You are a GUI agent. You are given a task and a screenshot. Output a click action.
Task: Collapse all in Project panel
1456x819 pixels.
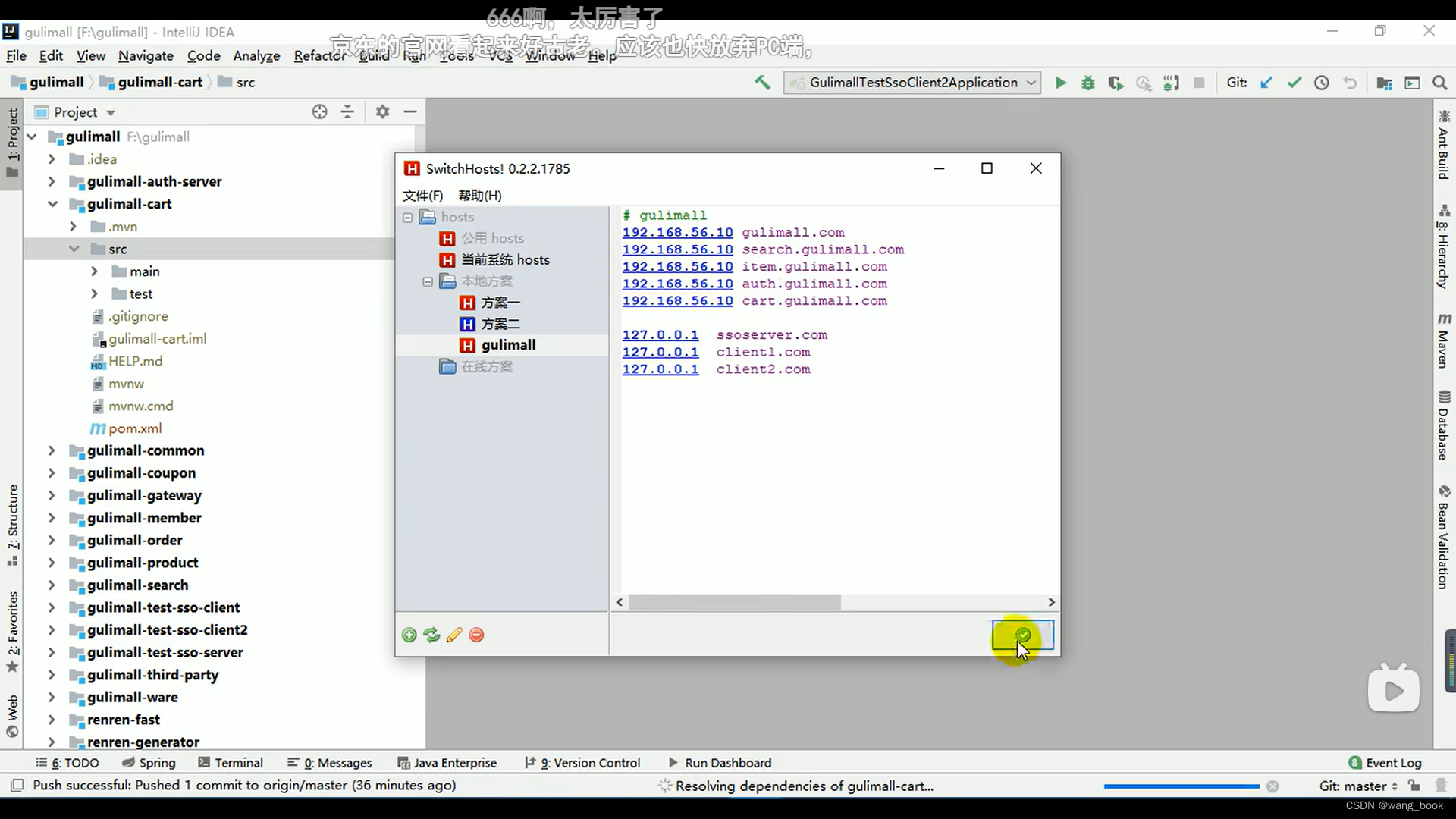point(347,112)
